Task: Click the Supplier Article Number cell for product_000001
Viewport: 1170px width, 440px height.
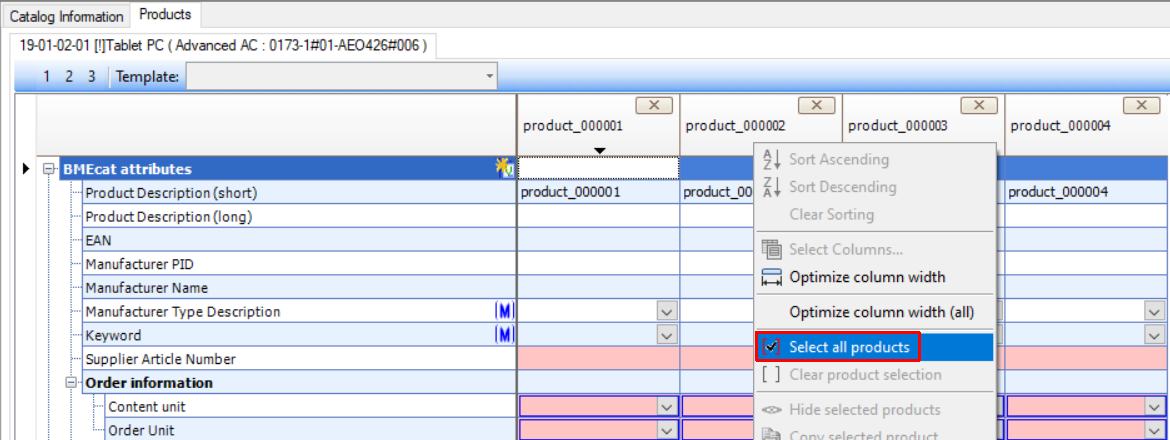Action: pos(598,359)
